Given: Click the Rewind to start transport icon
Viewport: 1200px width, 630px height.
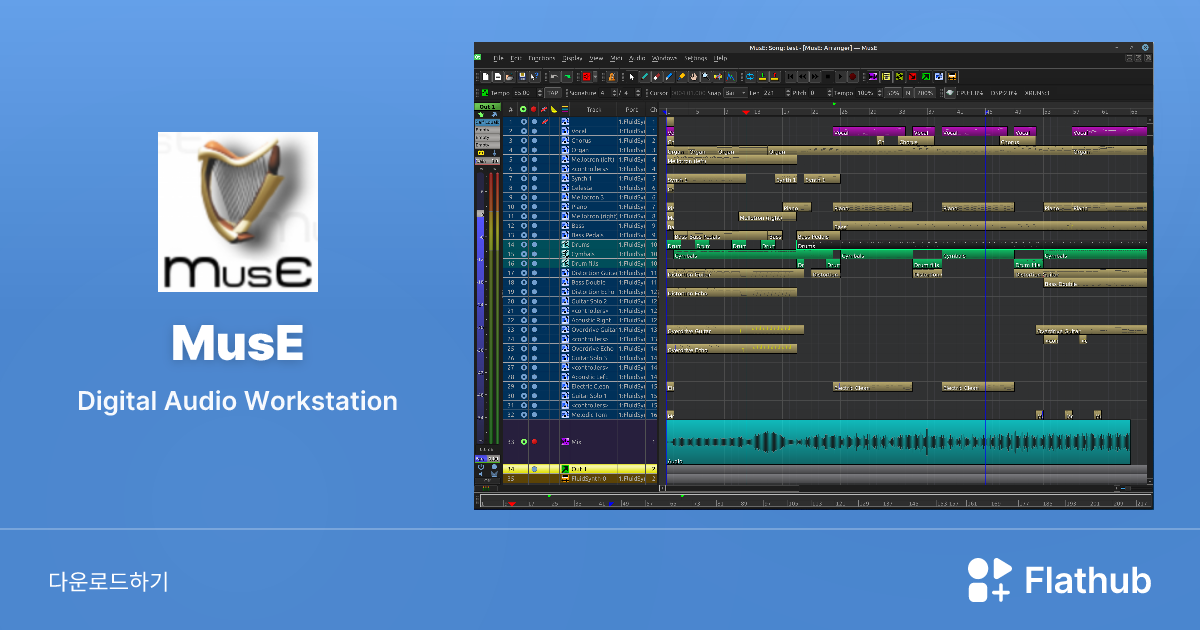Looking at the screenshot, I should pyautogui.click(x=790, y=77).
